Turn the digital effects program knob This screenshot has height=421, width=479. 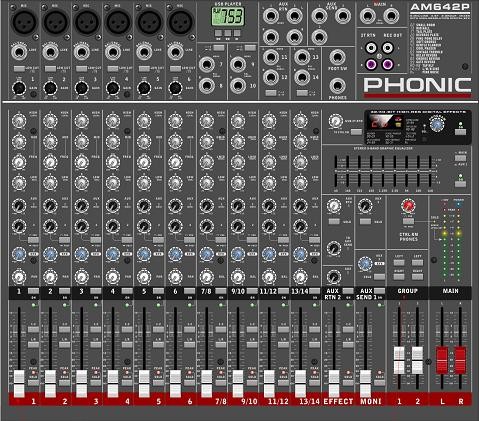click(x=437, y=125)
